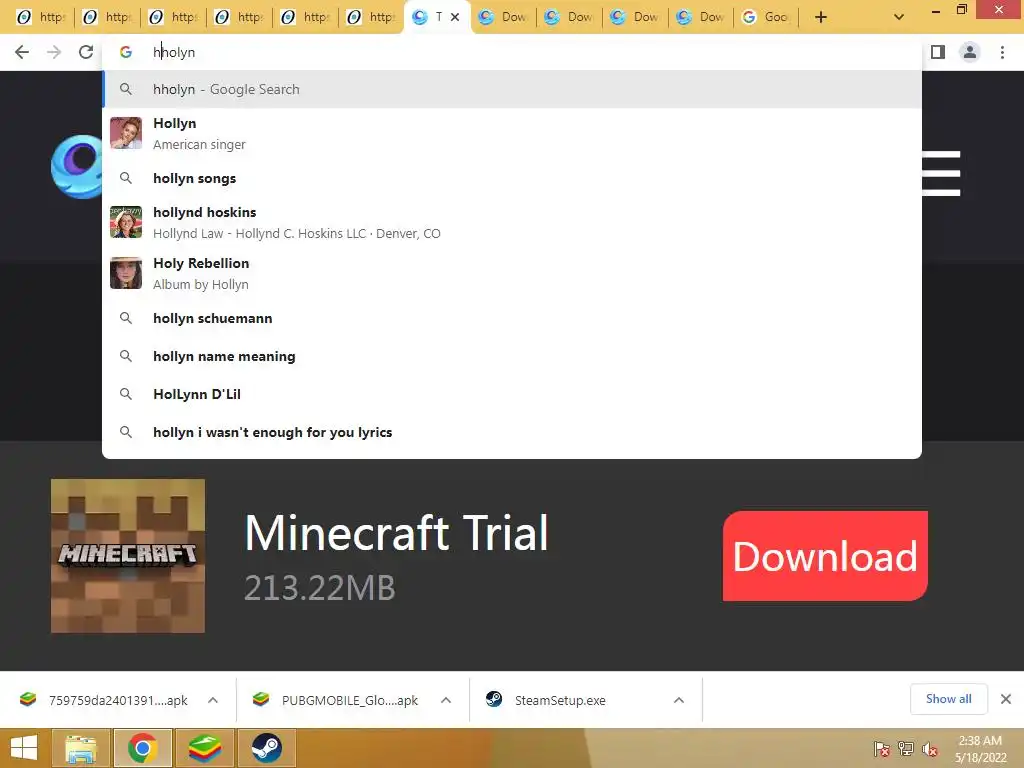Click the muted volume tray icon
This screenshot has width=1024, height=768.
930,749
